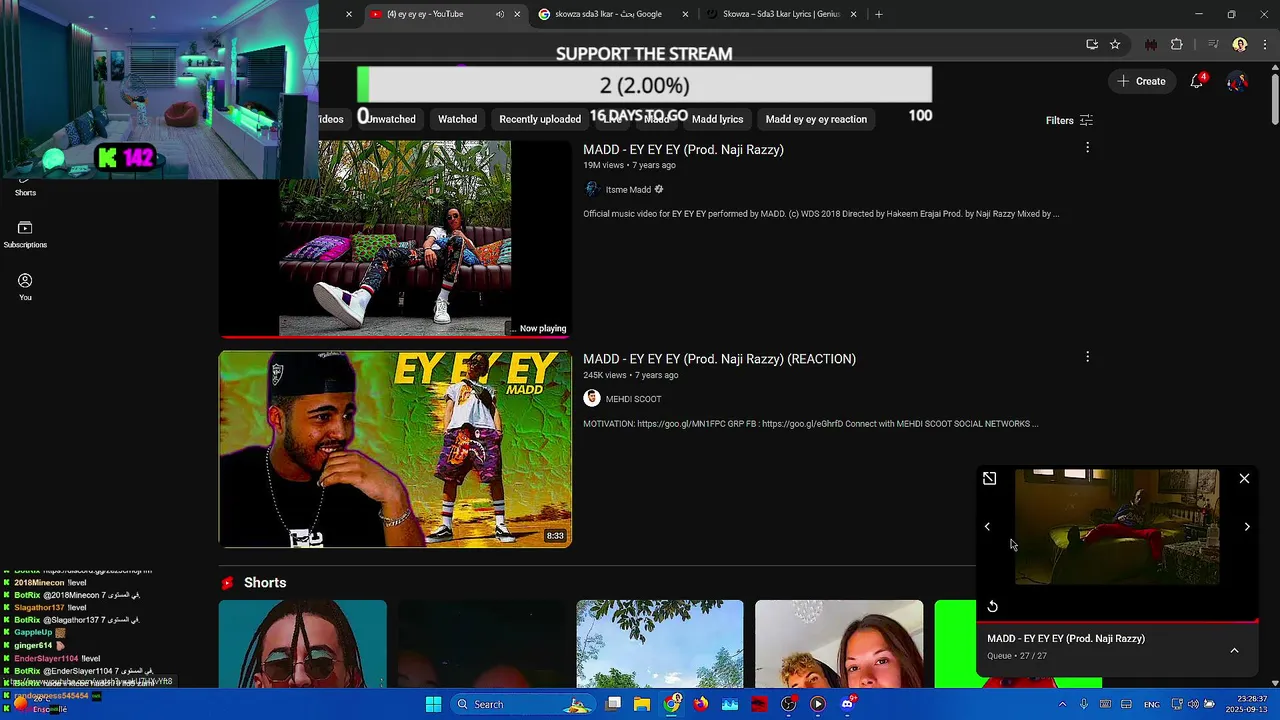
Task: Open the first Short with braided hair
Action: (303, 644)
